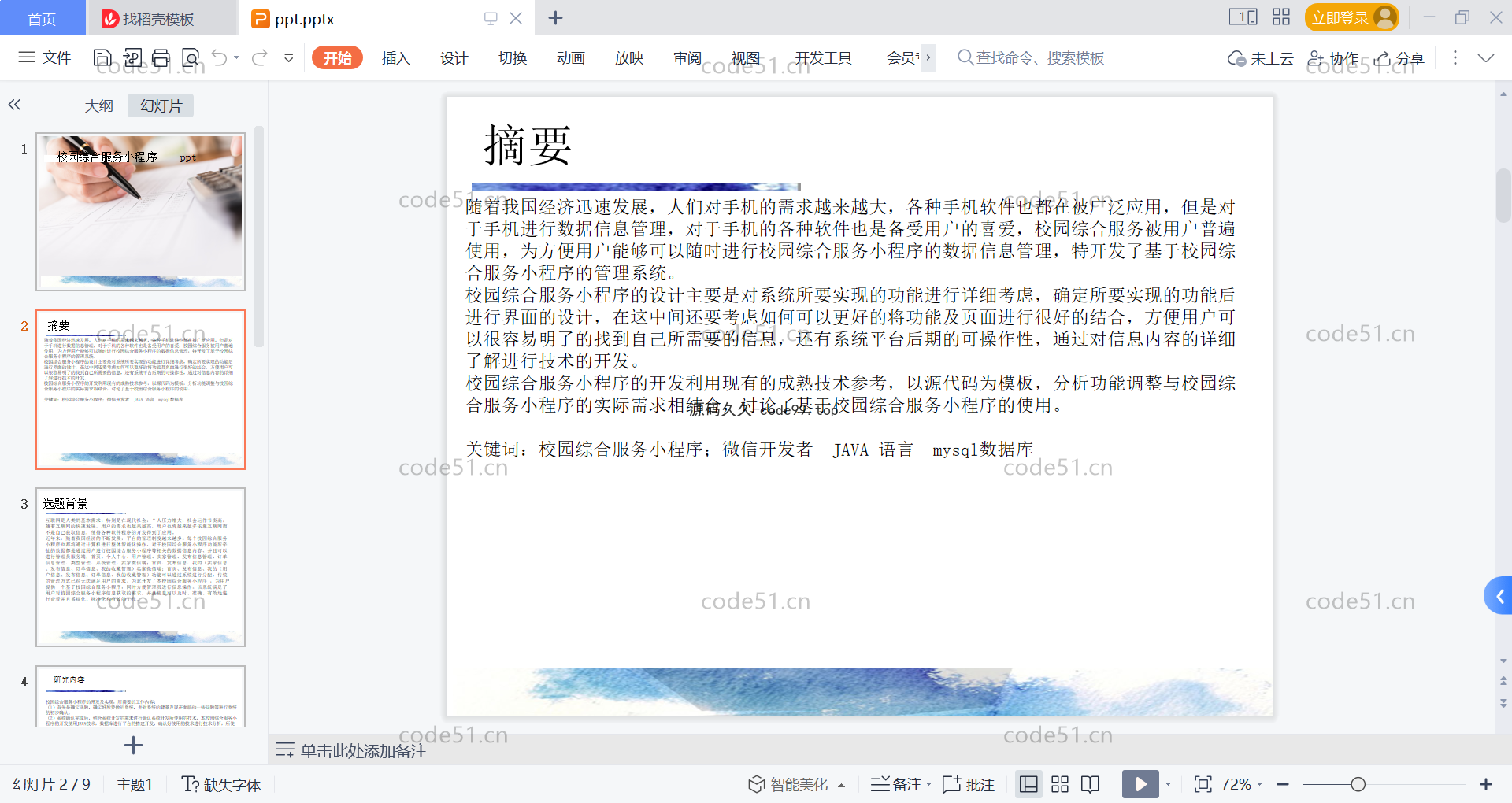The height and width of the screenshot is (803, 1512).
Task: Collapse the slide panel double arrow
Action: pos(14,105)
